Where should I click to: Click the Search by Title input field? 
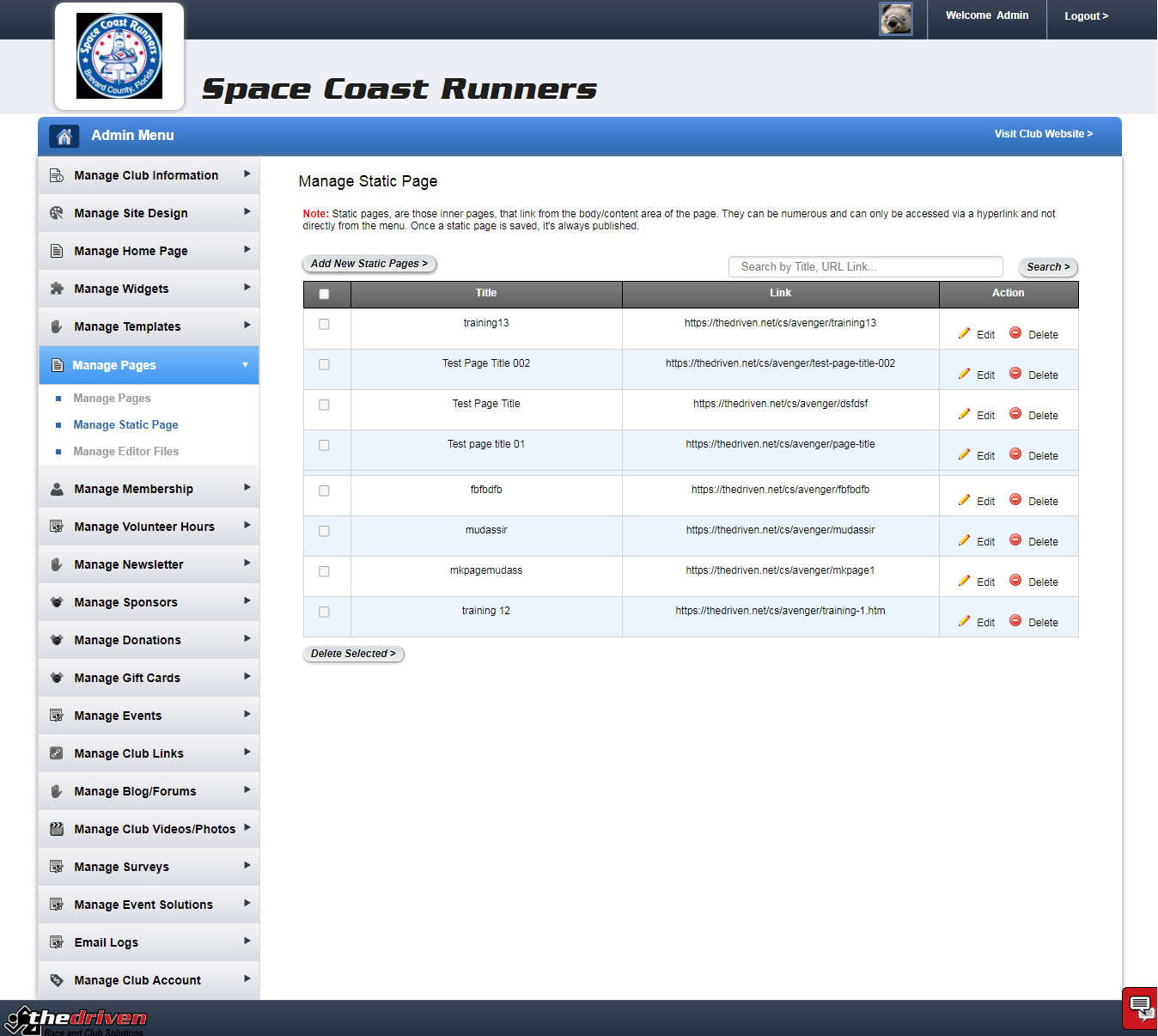point(865,267)
